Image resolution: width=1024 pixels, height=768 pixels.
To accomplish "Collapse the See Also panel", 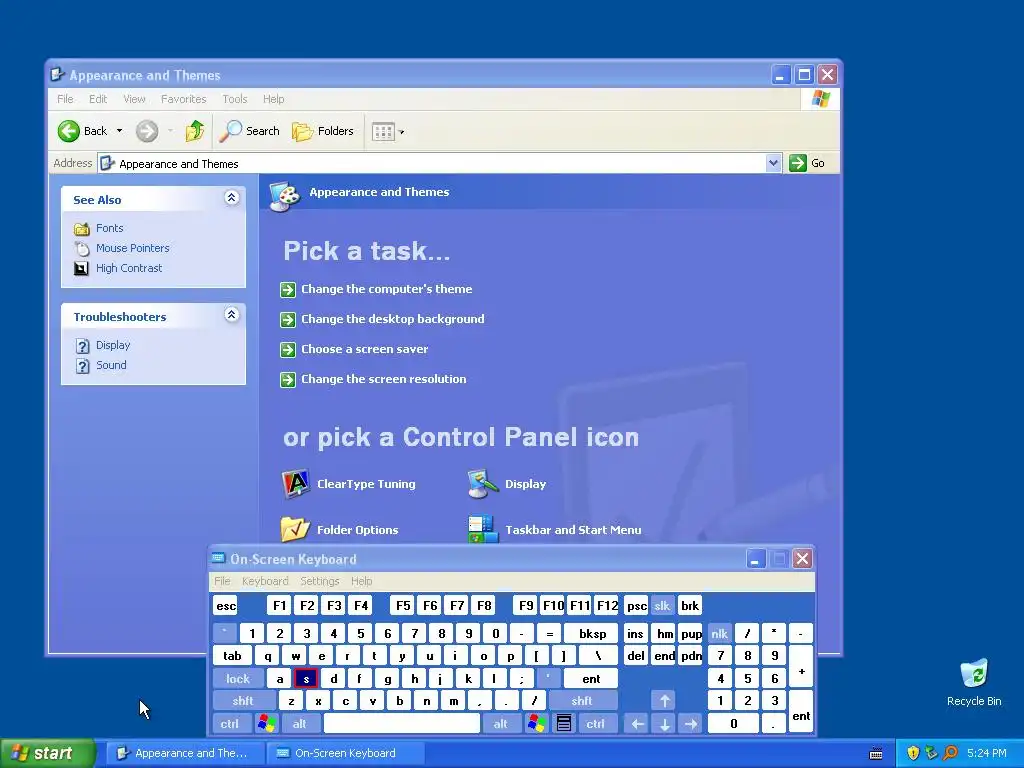I will (231, 198).
